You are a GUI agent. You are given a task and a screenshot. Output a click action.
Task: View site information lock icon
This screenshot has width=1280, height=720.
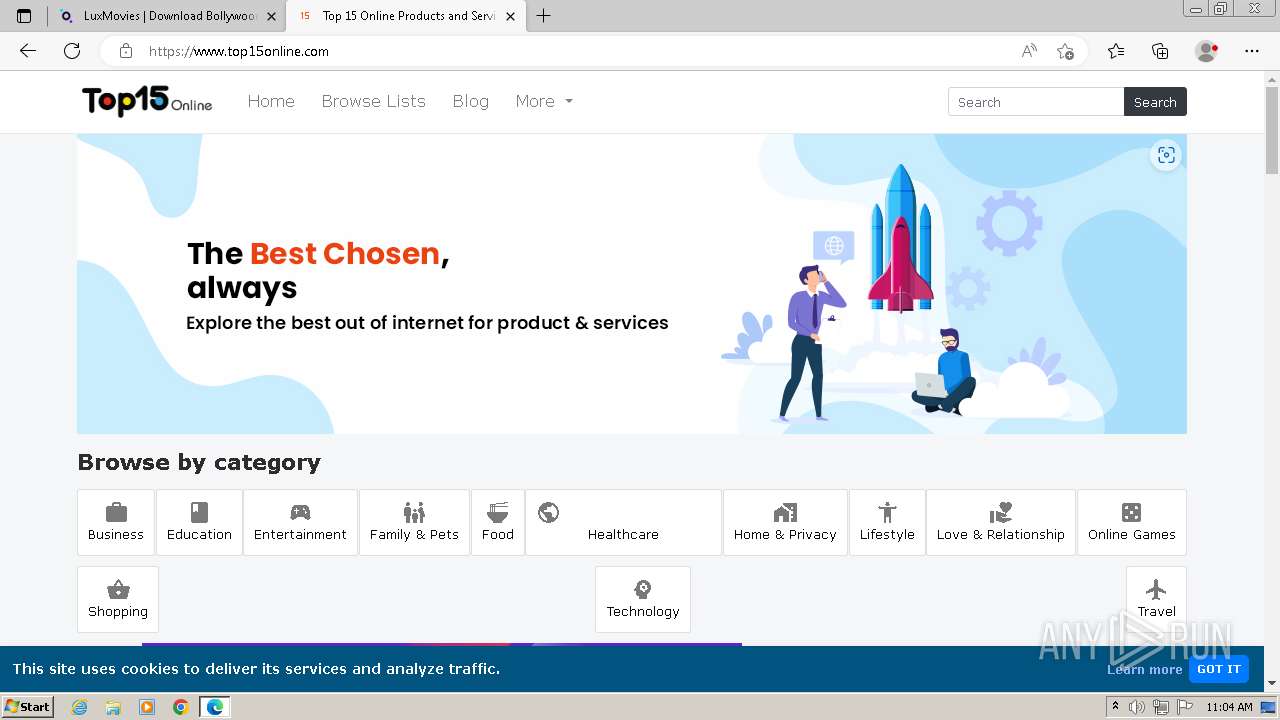[x=126, y=51]
